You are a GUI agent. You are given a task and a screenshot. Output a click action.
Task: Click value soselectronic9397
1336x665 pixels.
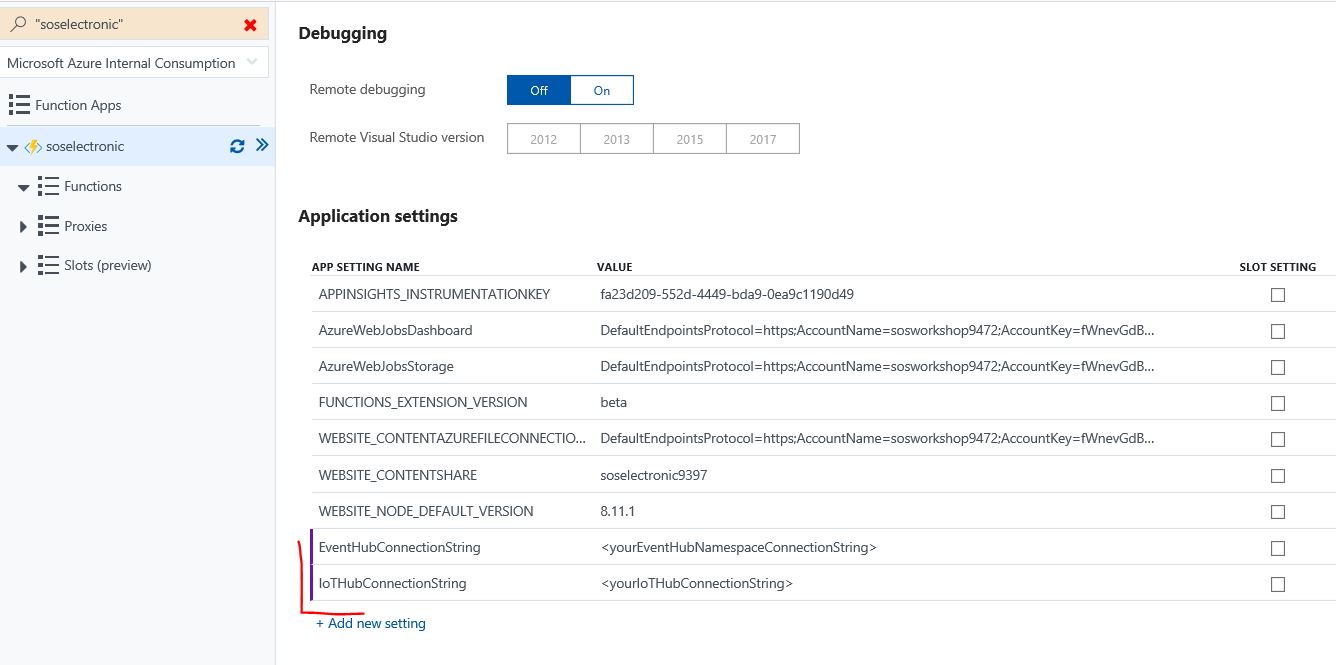pyautogui.click(x=654, y=475)
